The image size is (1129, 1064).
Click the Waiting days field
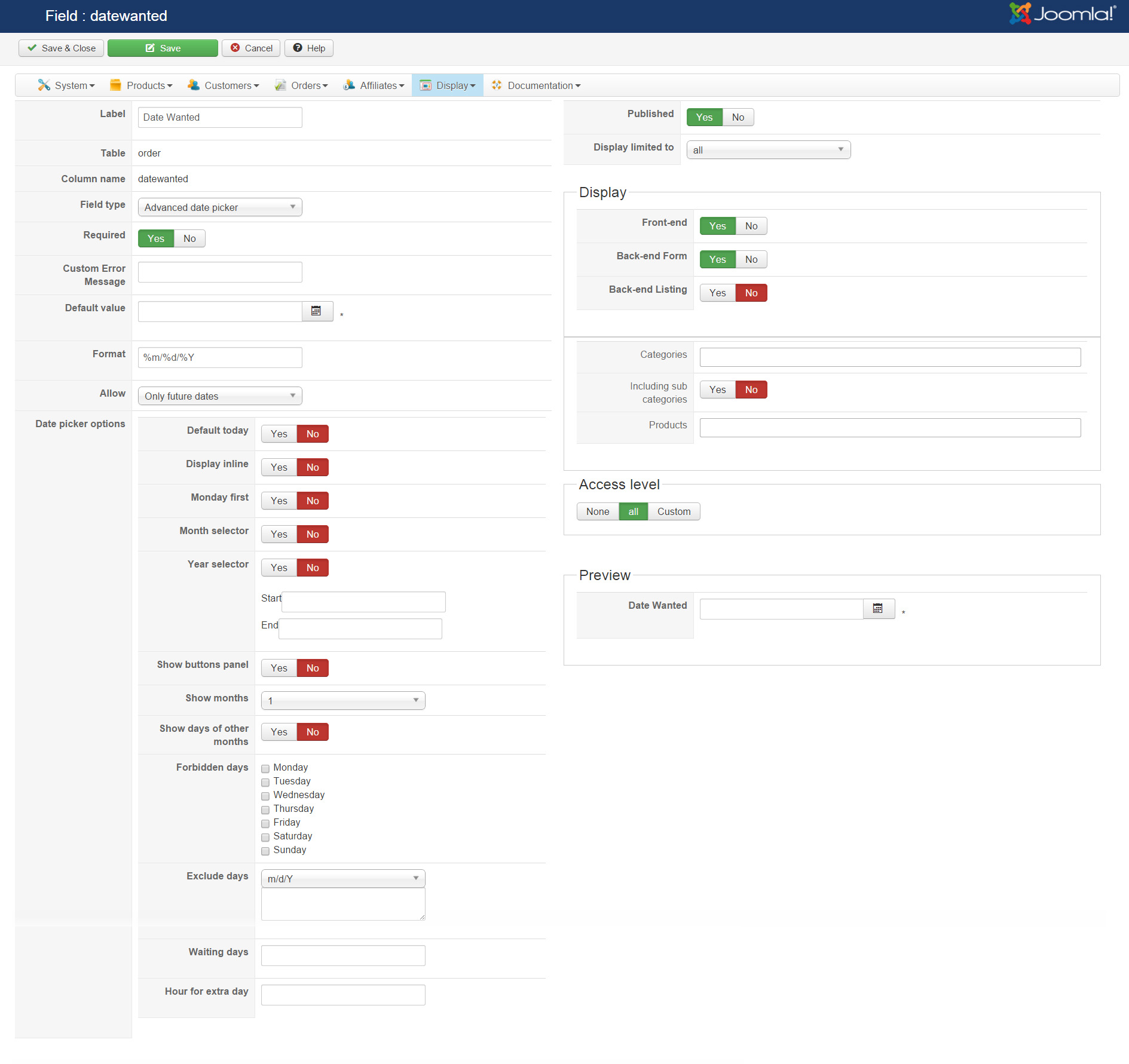[343, 955]
